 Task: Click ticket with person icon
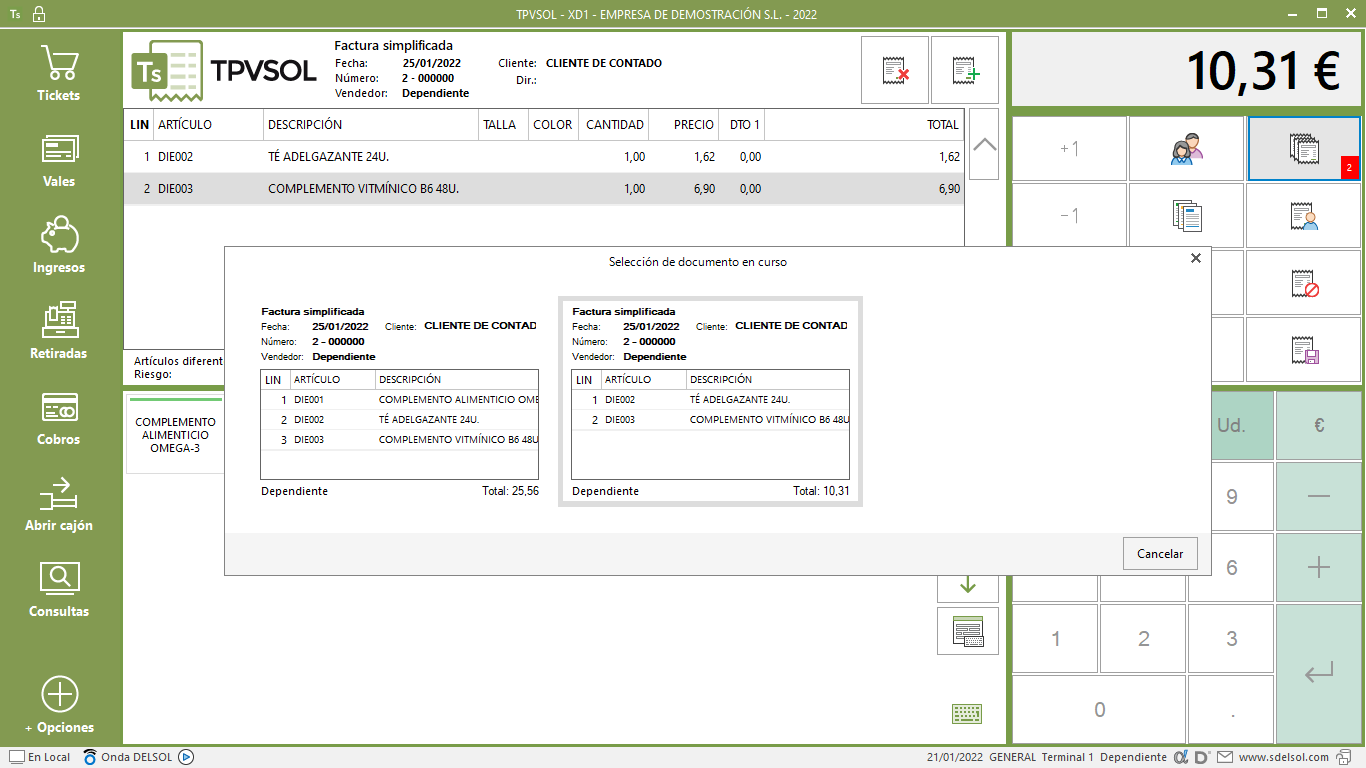pos(1304,215)
